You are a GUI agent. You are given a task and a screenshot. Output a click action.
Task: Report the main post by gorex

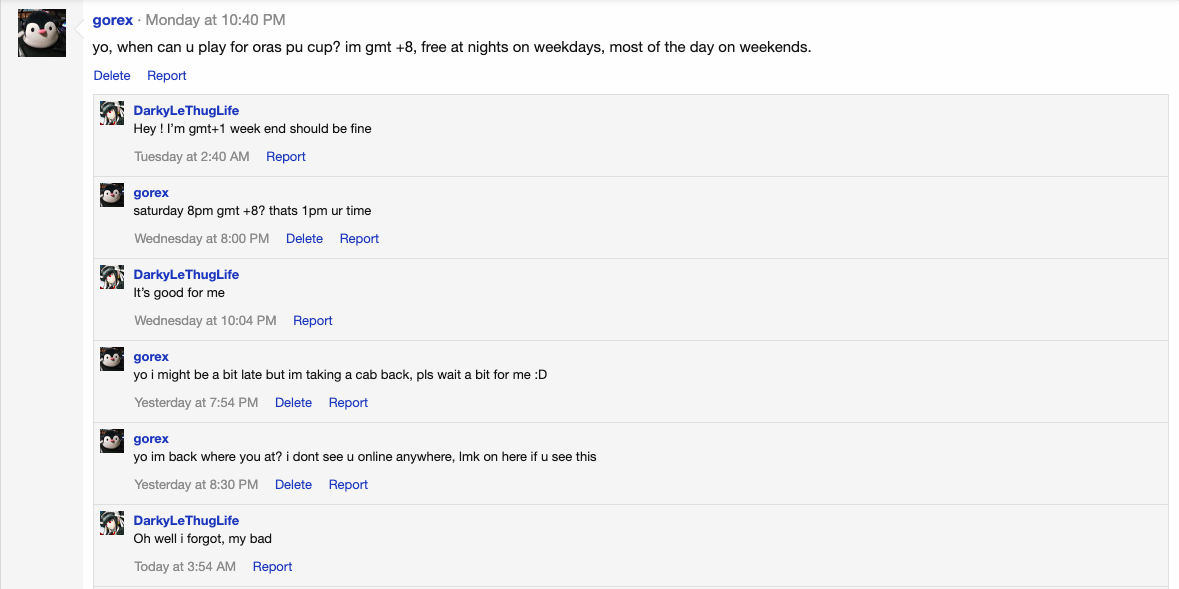point(167,76)
